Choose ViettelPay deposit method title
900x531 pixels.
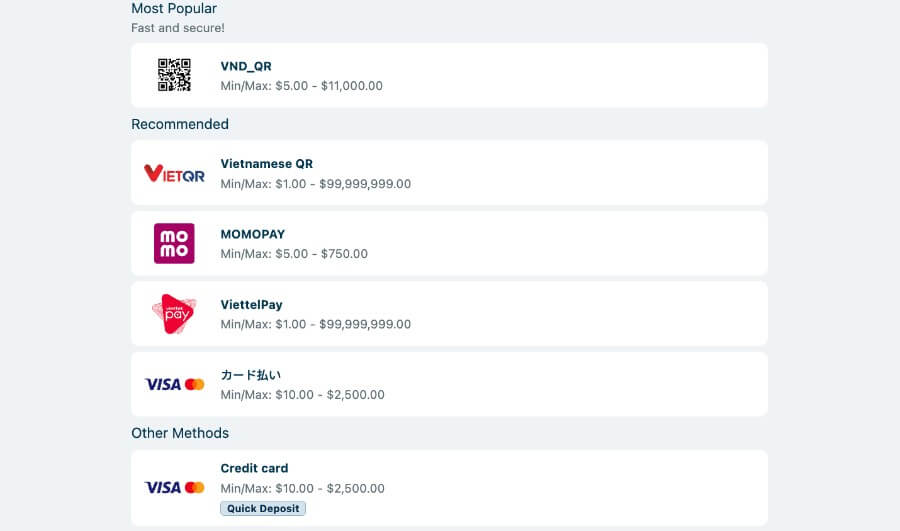251,305
